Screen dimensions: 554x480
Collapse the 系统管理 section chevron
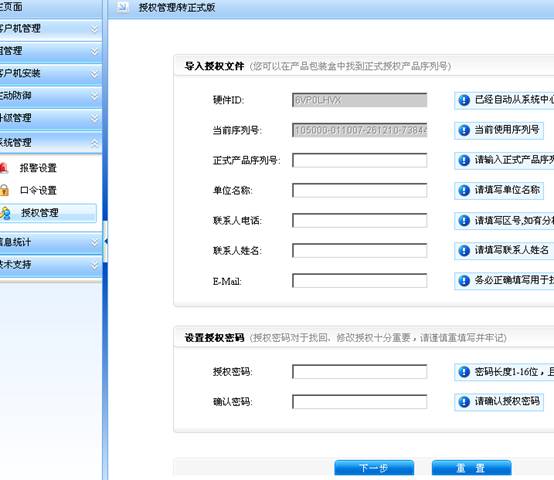point(94,143)
